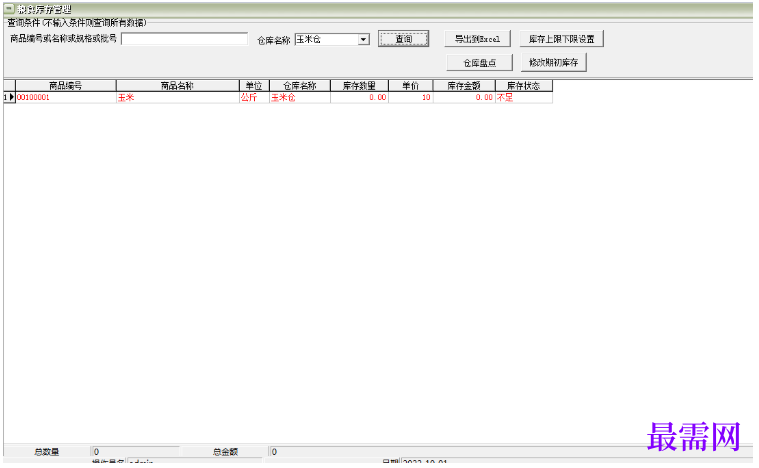Click the 修改期初库存 button
This screenshot has height=468, width=759.
click(x=554, y=62)
